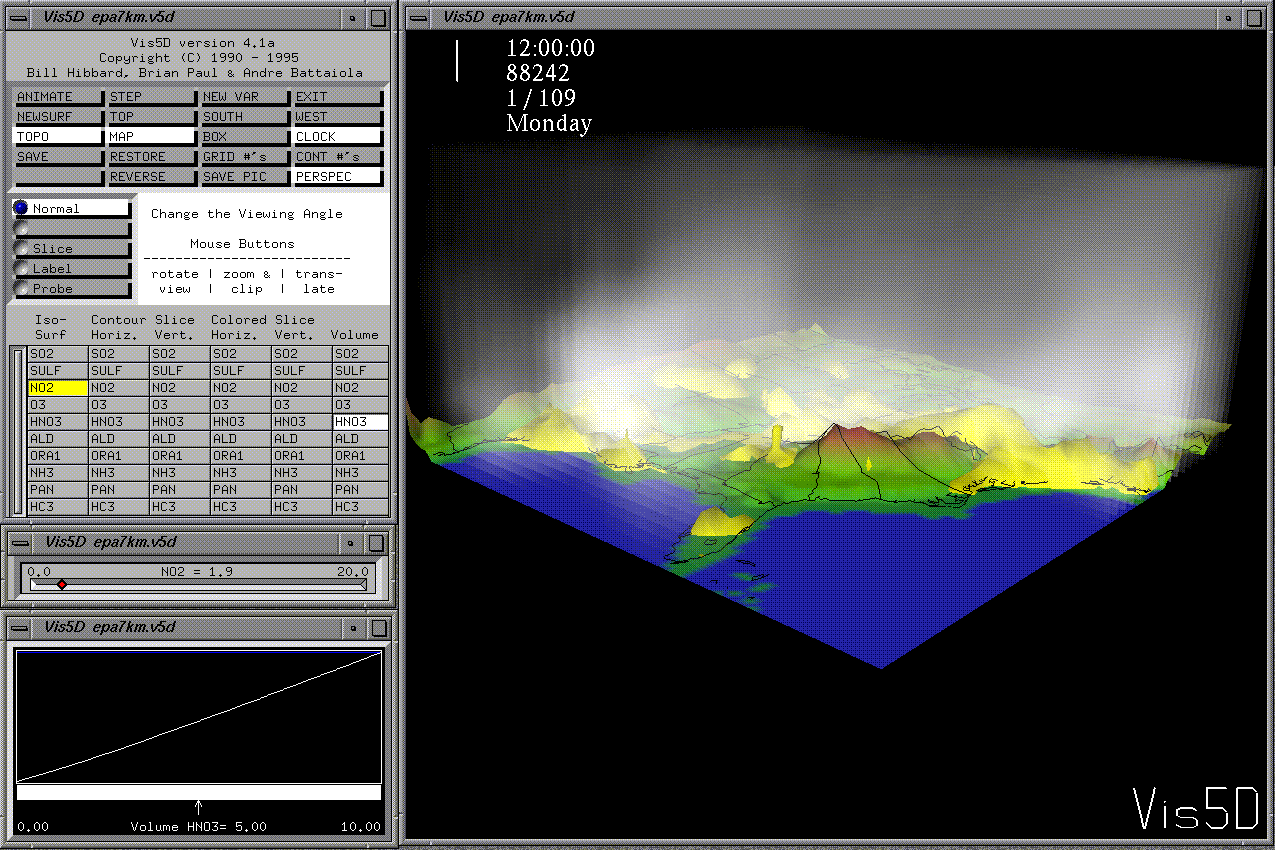This screenshot has height=850, width=1275.
Task: Toggle CONT #'s button
Action: point(338,157)
